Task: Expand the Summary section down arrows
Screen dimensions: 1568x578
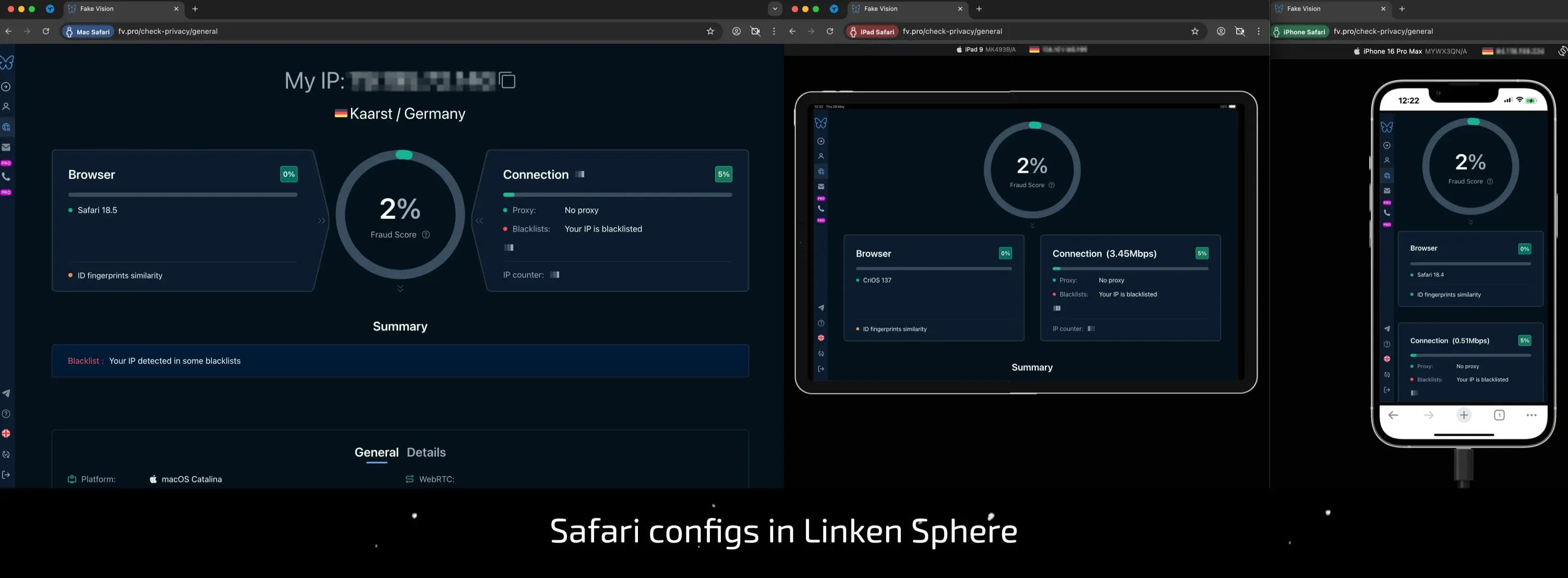Action: [400, 287]
